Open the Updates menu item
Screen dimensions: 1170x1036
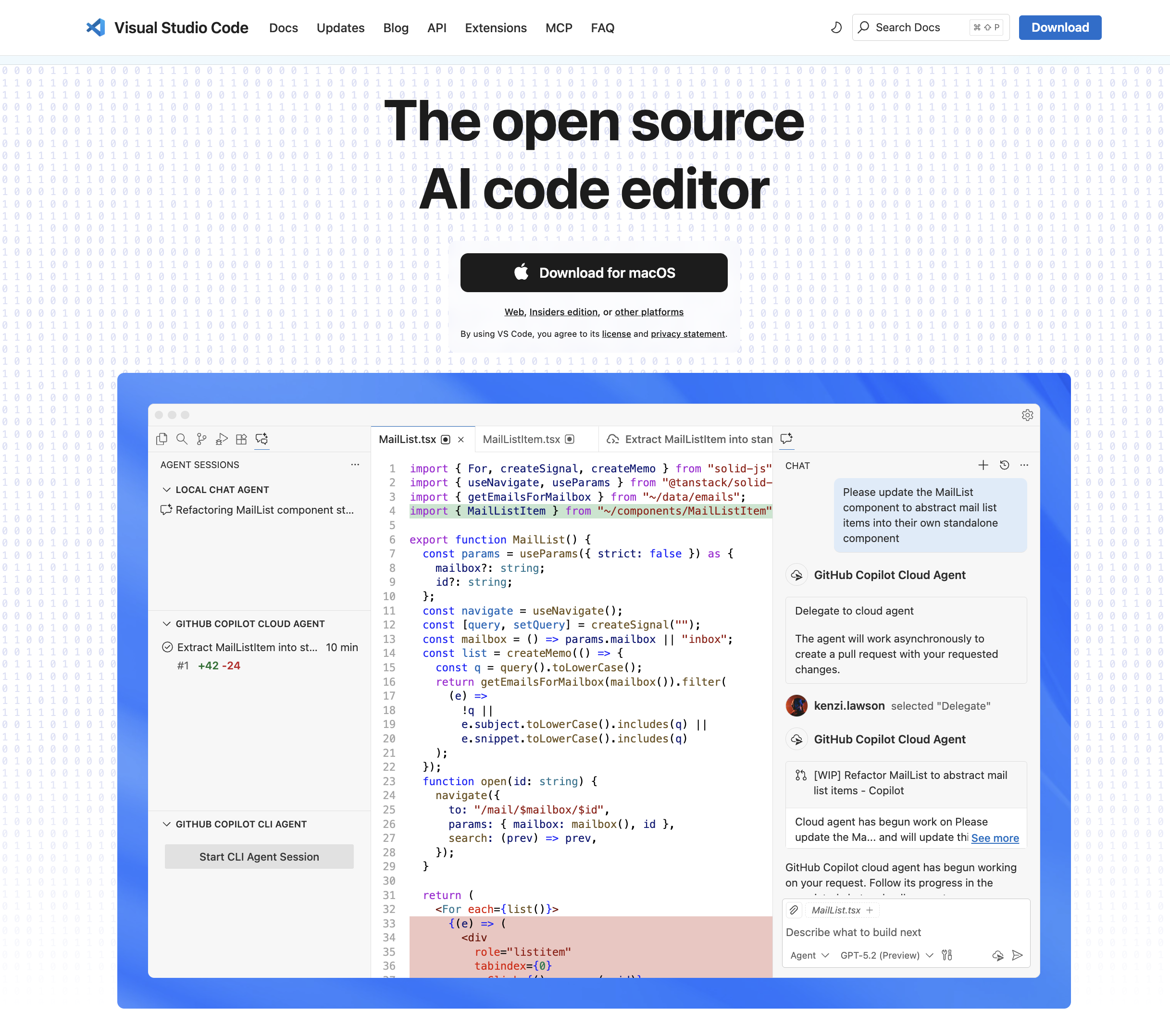pyautogui.click(x=340, y=27)
